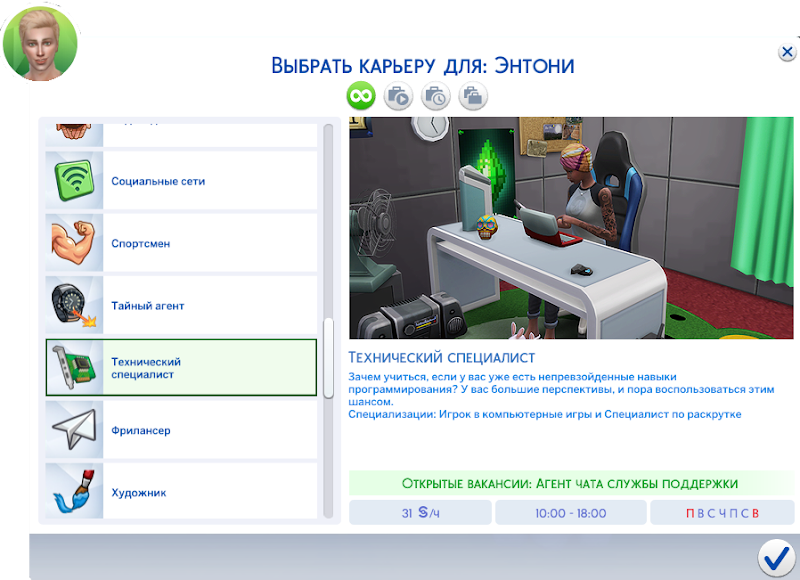This screenshot has width=800, height=580.
Task: Close the career selection dialog
Action: (787, 52)
